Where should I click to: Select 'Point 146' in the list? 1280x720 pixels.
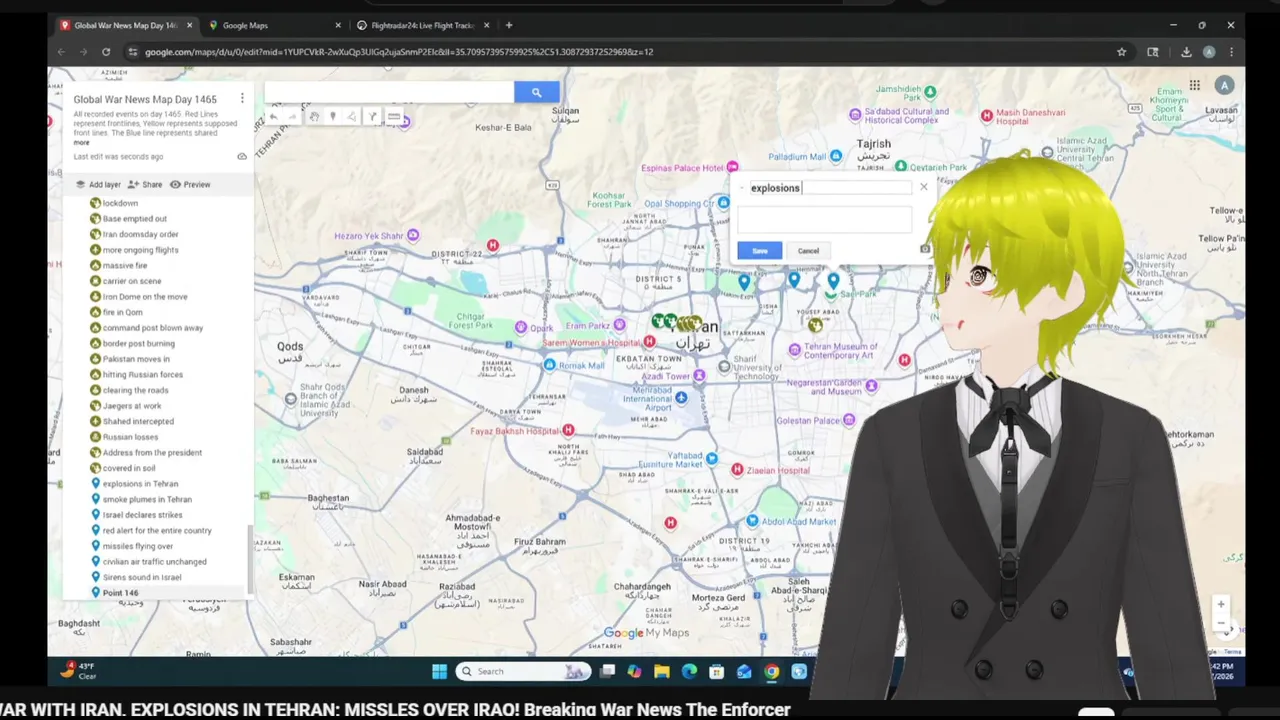[x=120, y=593]
